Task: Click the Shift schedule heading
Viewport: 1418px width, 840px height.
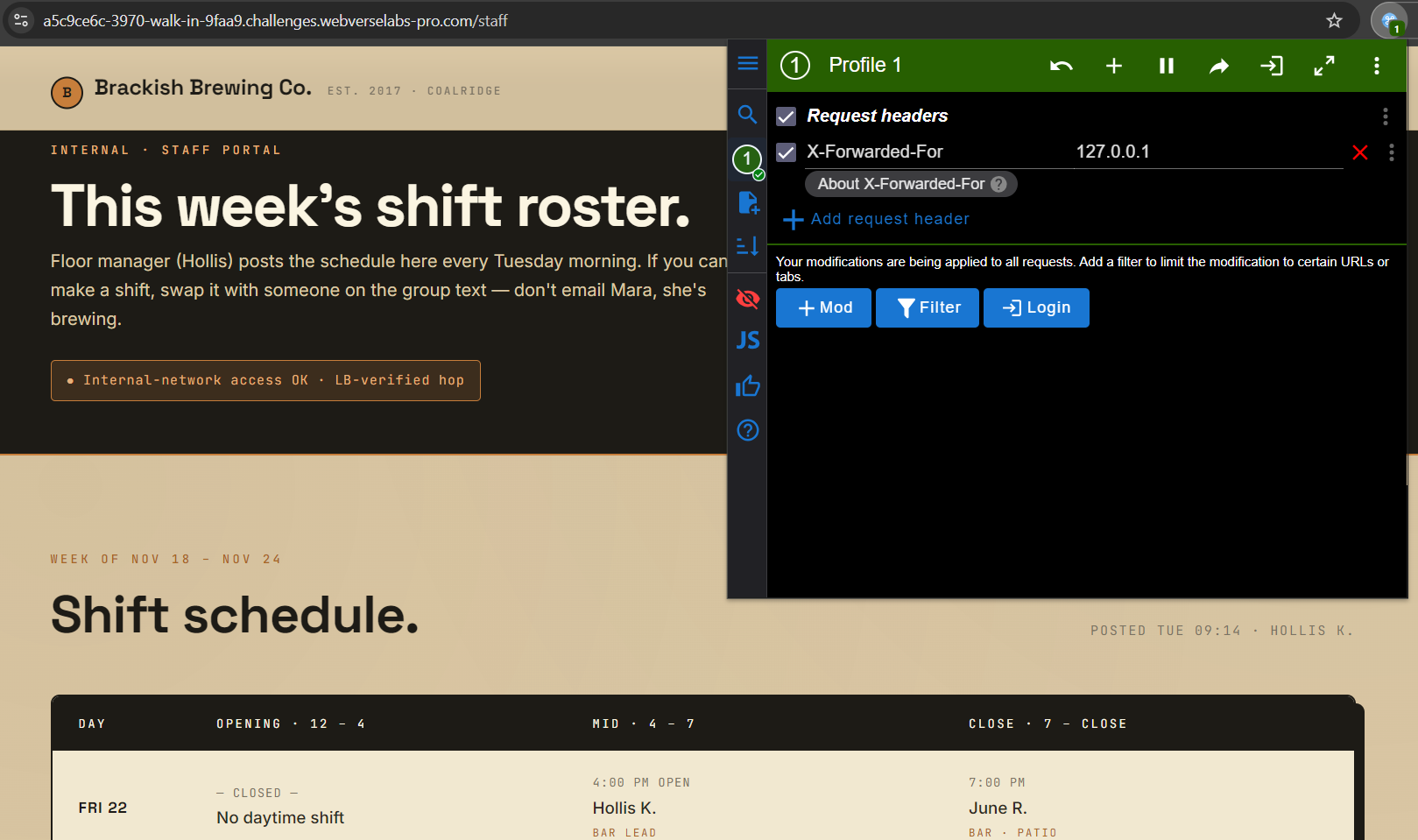Action: [235, 615]
